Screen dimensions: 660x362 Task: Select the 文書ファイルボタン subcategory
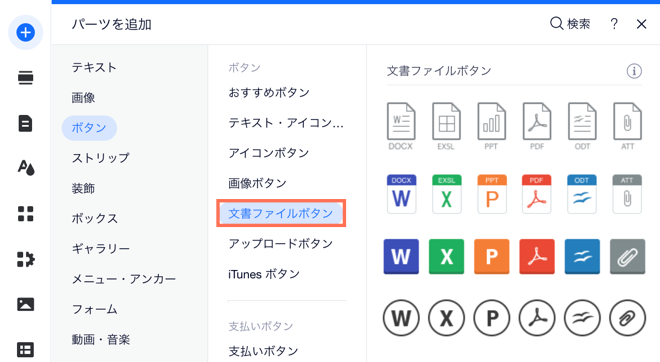[x=281, y=213]
